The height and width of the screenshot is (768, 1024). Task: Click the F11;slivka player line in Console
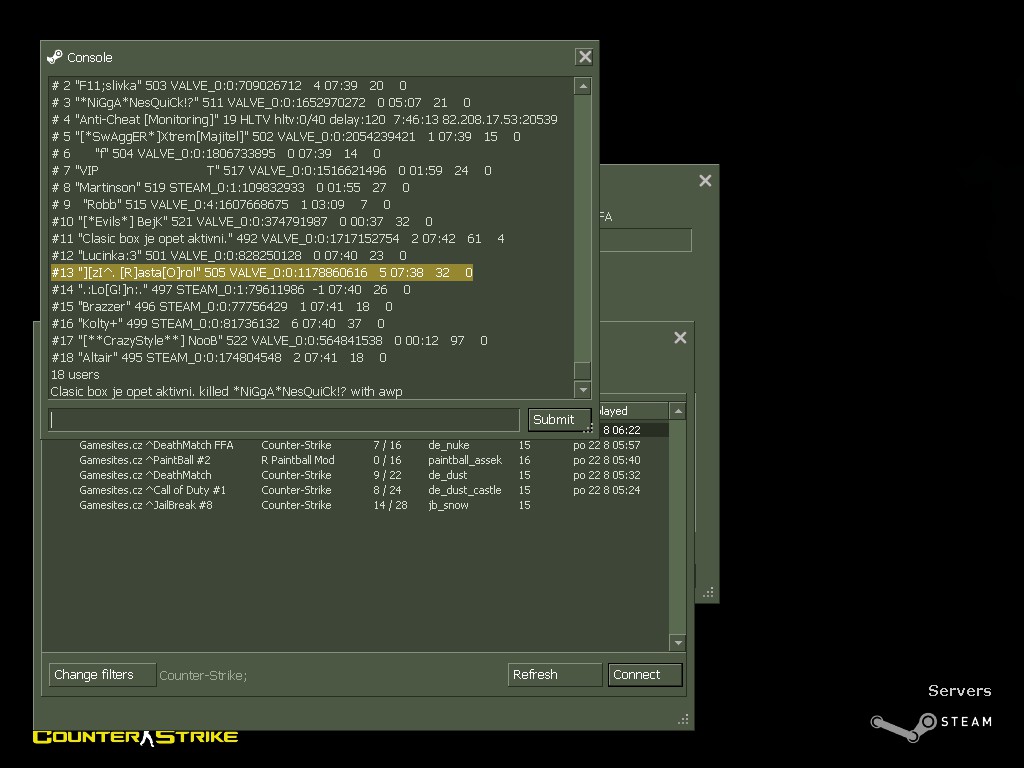229,86
